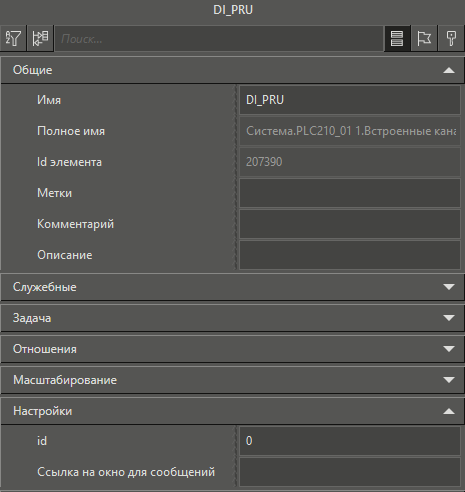Focus the Поиск search field

pos(219,39)
